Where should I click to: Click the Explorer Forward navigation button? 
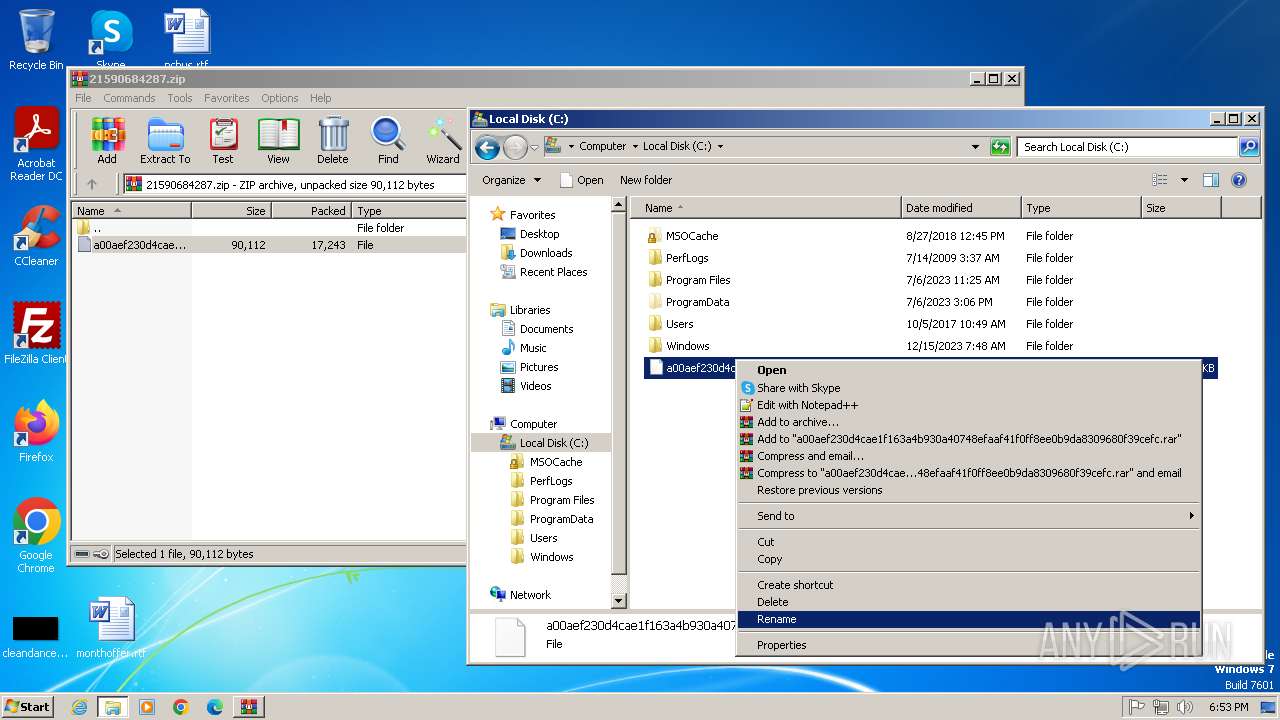(515, 148)
